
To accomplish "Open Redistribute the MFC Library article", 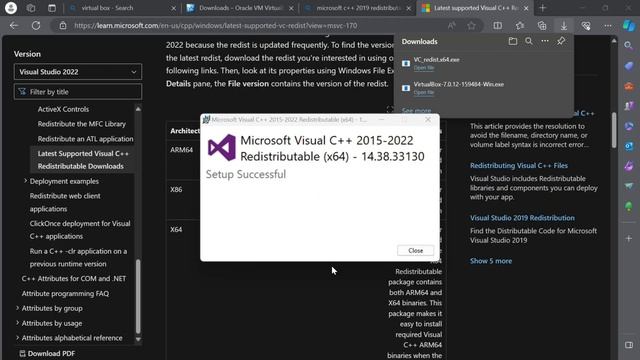I will click(x=82, y=124).
